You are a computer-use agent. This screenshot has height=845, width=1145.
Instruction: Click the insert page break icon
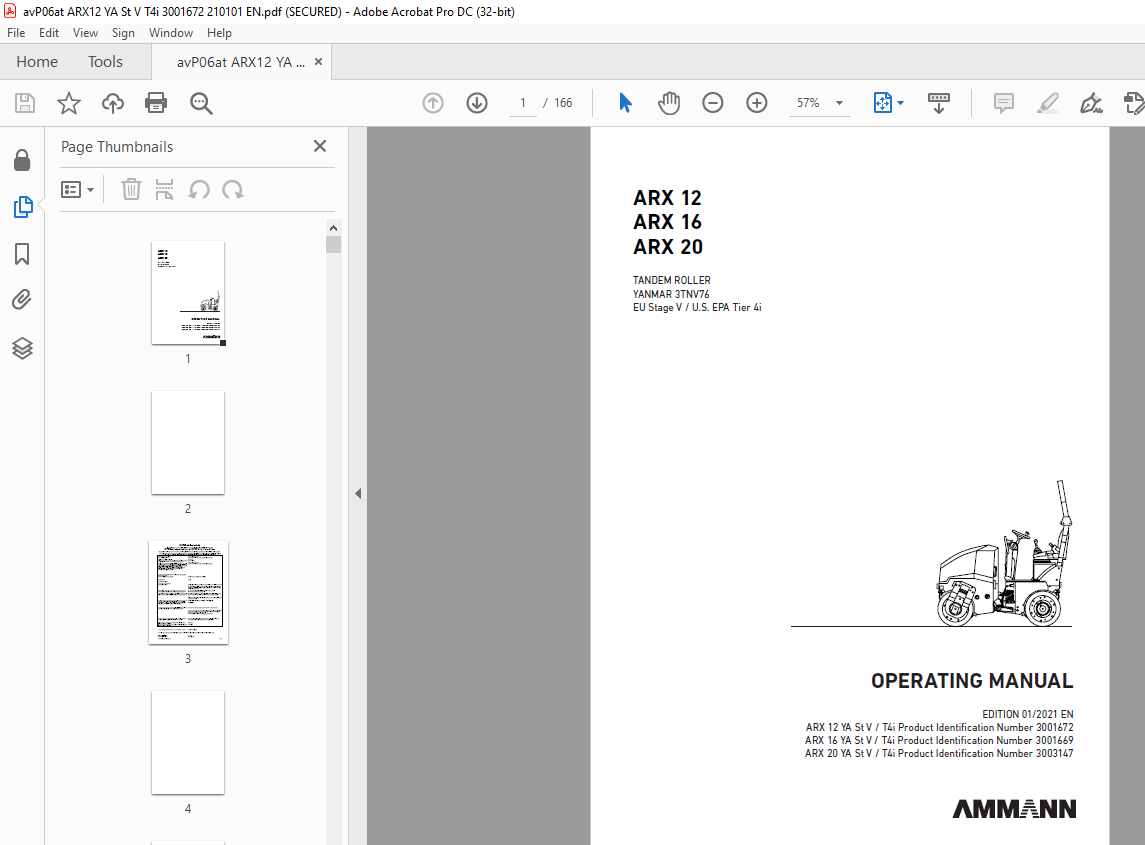(164, 190)
